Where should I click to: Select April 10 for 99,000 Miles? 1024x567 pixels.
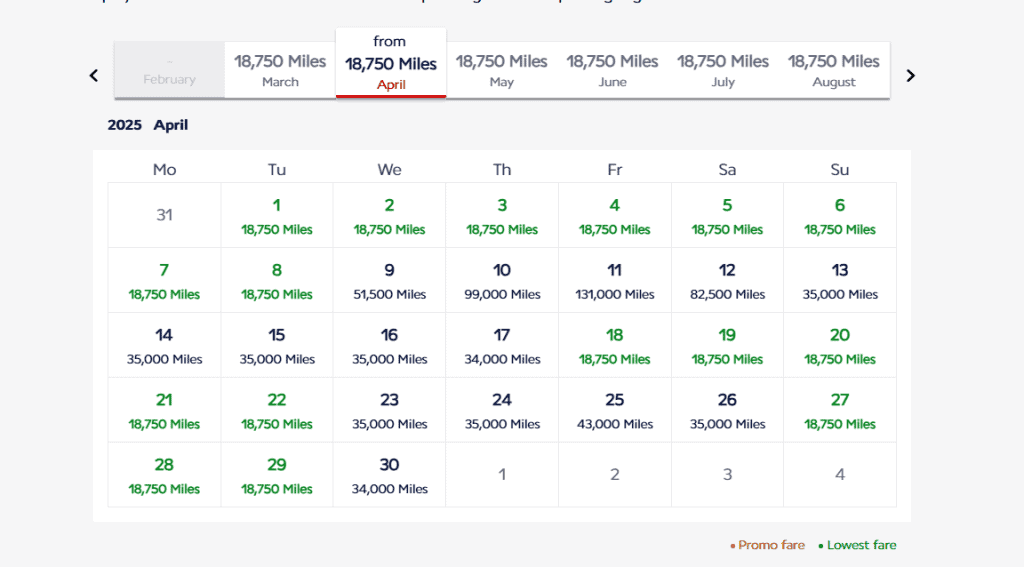(502, 280)
